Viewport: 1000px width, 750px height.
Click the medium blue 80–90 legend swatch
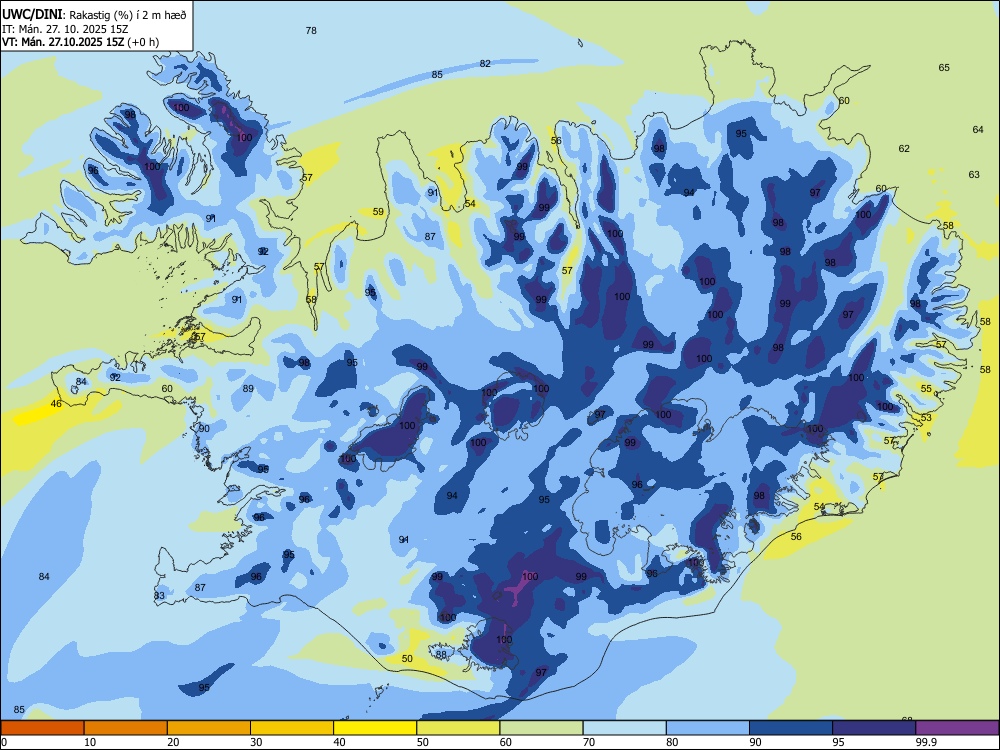708,728
